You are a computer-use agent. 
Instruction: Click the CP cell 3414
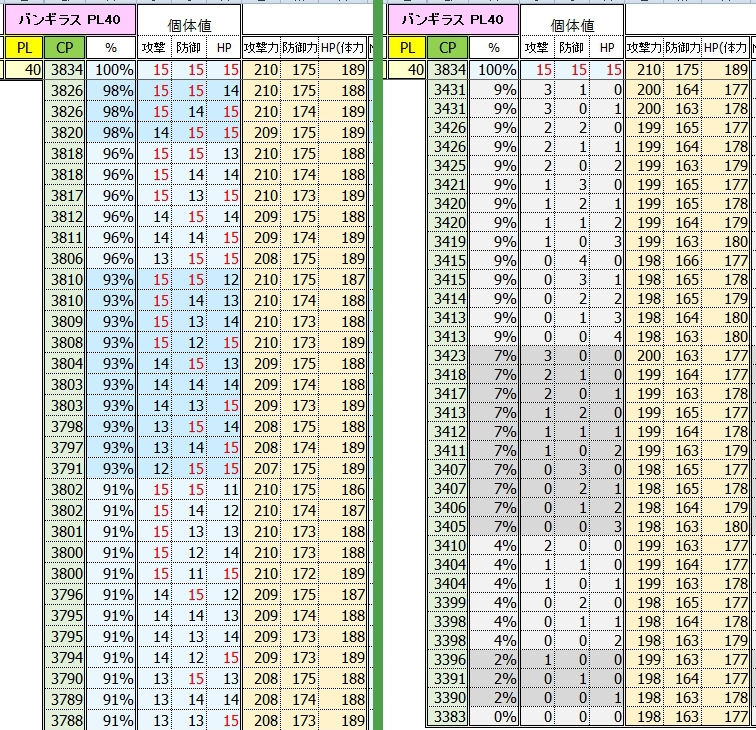[448, 299]
